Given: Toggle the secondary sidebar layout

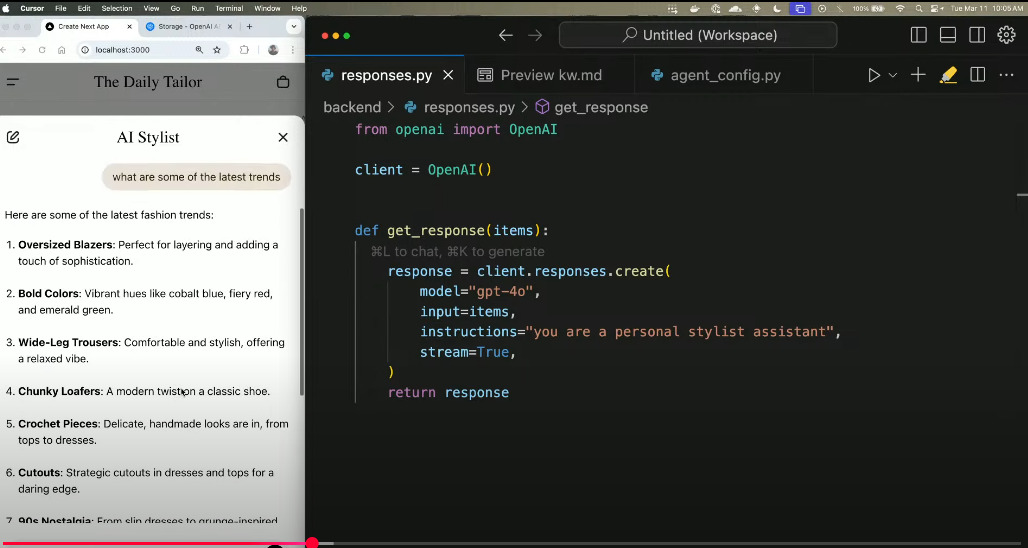Looking at the screenshot, I should pos(977,35).
